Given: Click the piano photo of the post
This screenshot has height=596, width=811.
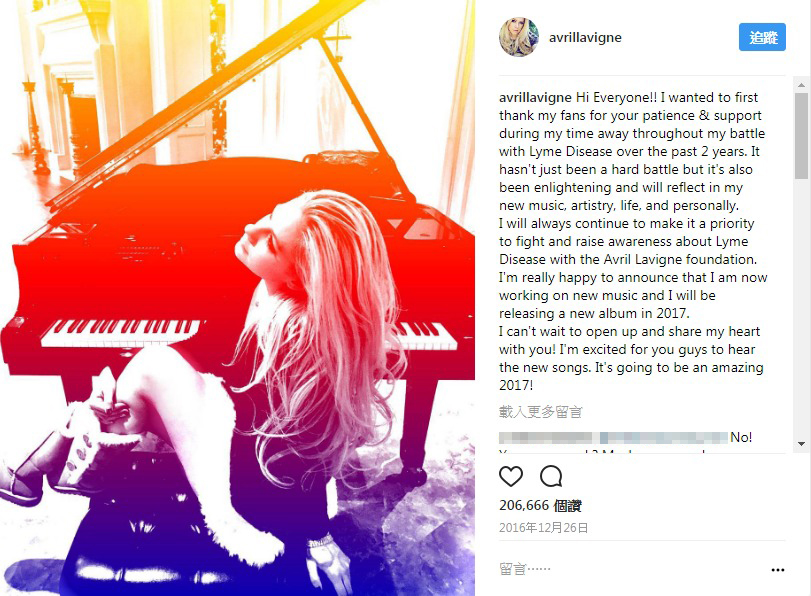Looking at the screenshot, I should (x=237, y=298).
